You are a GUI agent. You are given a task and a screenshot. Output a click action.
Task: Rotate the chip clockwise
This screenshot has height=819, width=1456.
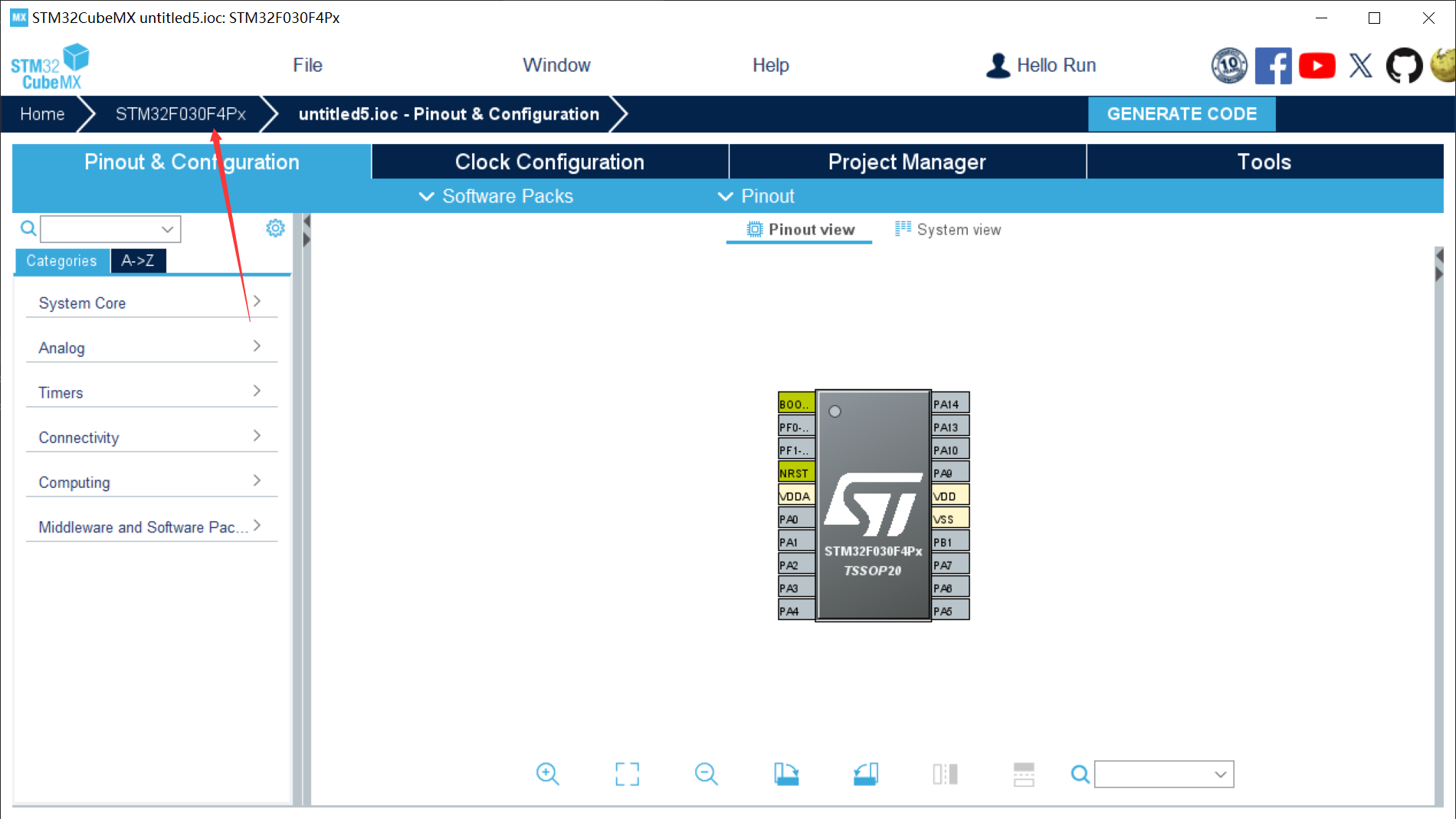coord(786,774)
